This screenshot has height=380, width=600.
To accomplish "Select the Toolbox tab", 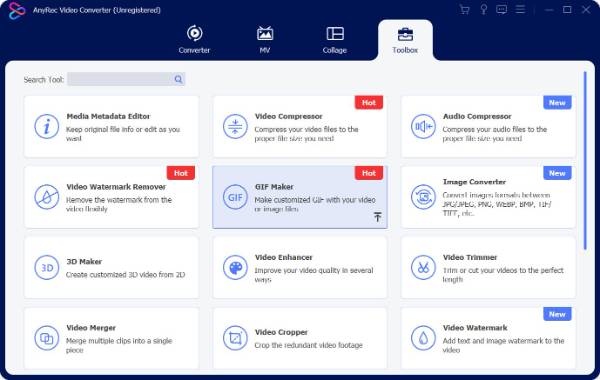I will [x=405, y=40].
